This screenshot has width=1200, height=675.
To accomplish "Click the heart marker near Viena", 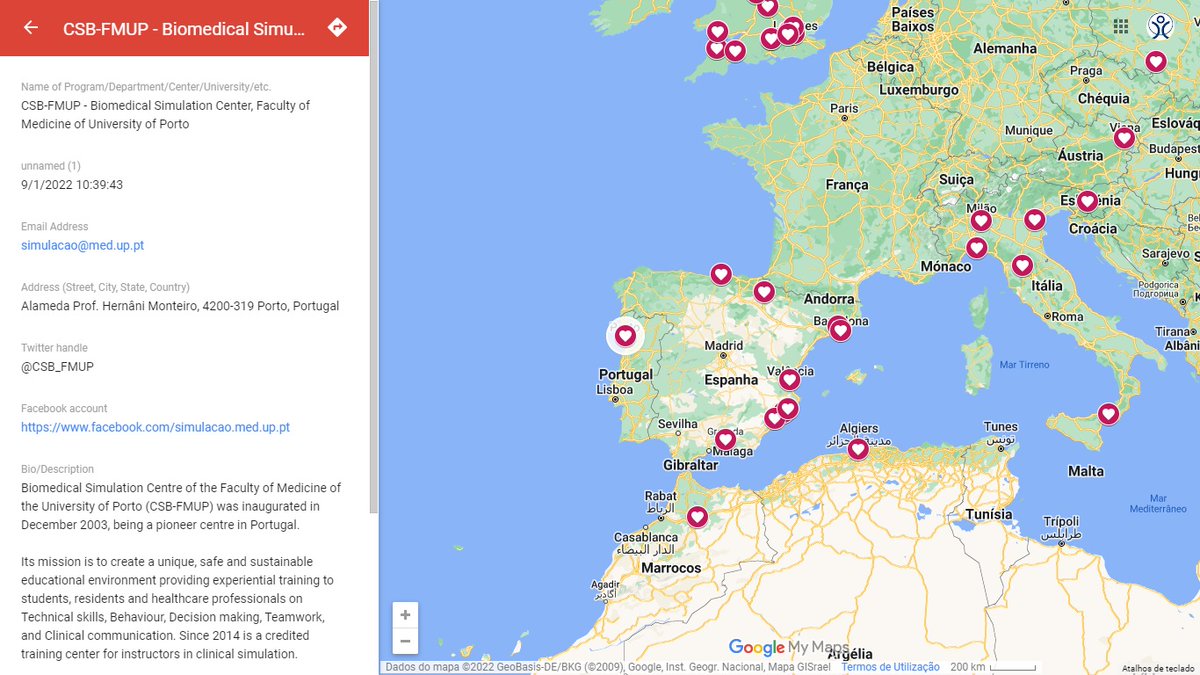I will 1124,138.
